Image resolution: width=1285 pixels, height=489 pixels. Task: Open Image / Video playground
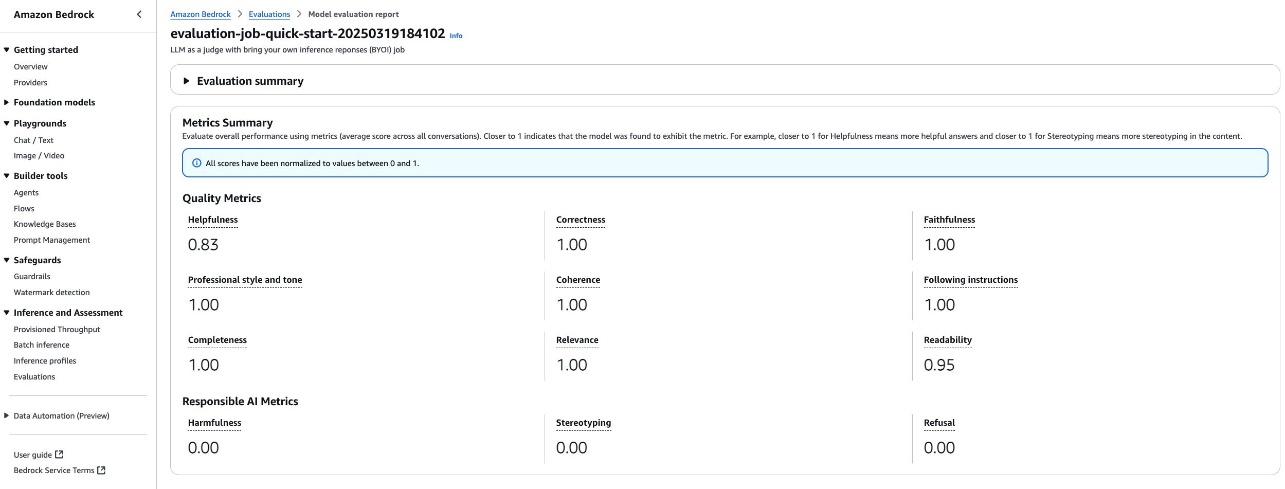coord(38,155)
